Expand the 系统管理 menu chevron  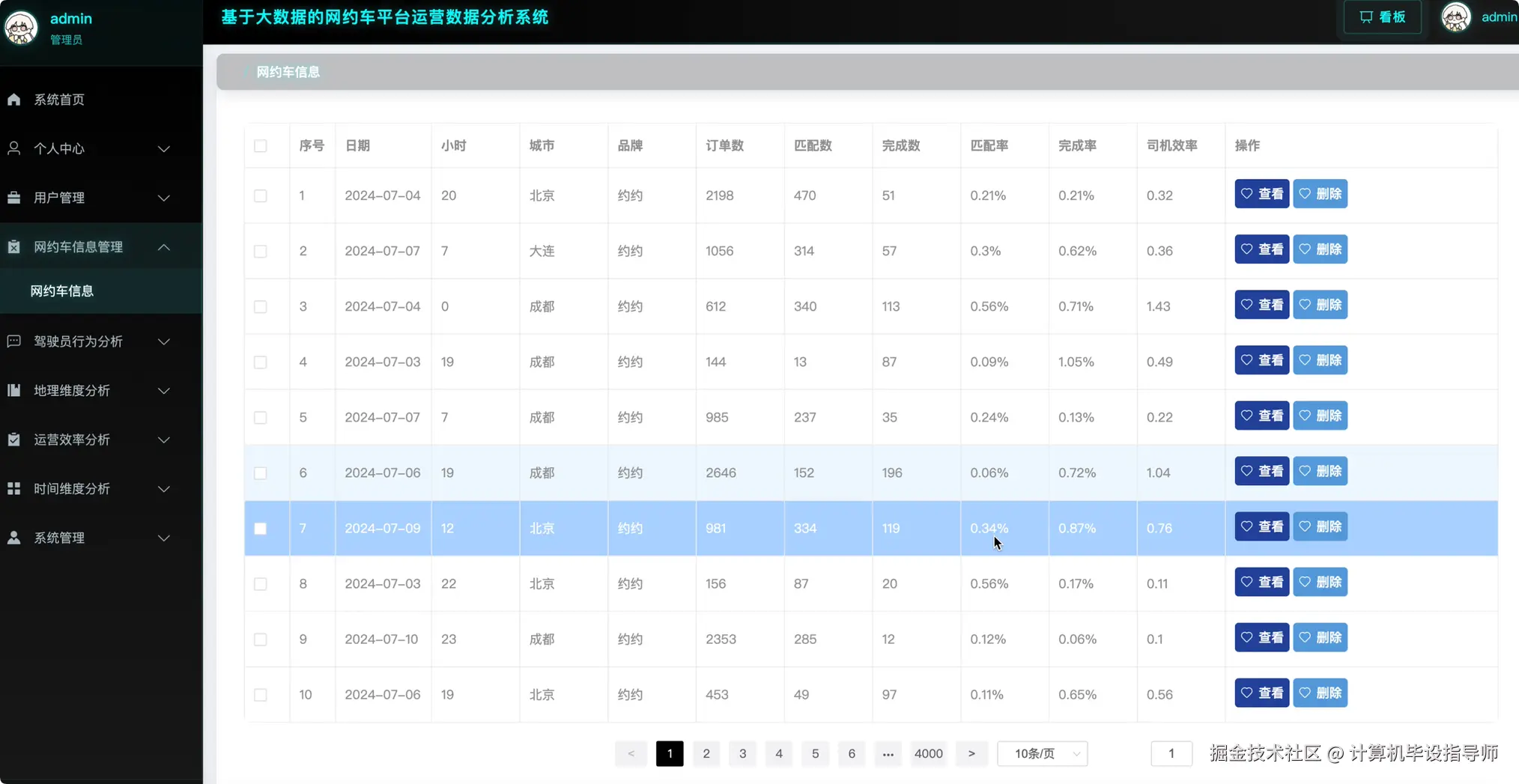(164, 538)
